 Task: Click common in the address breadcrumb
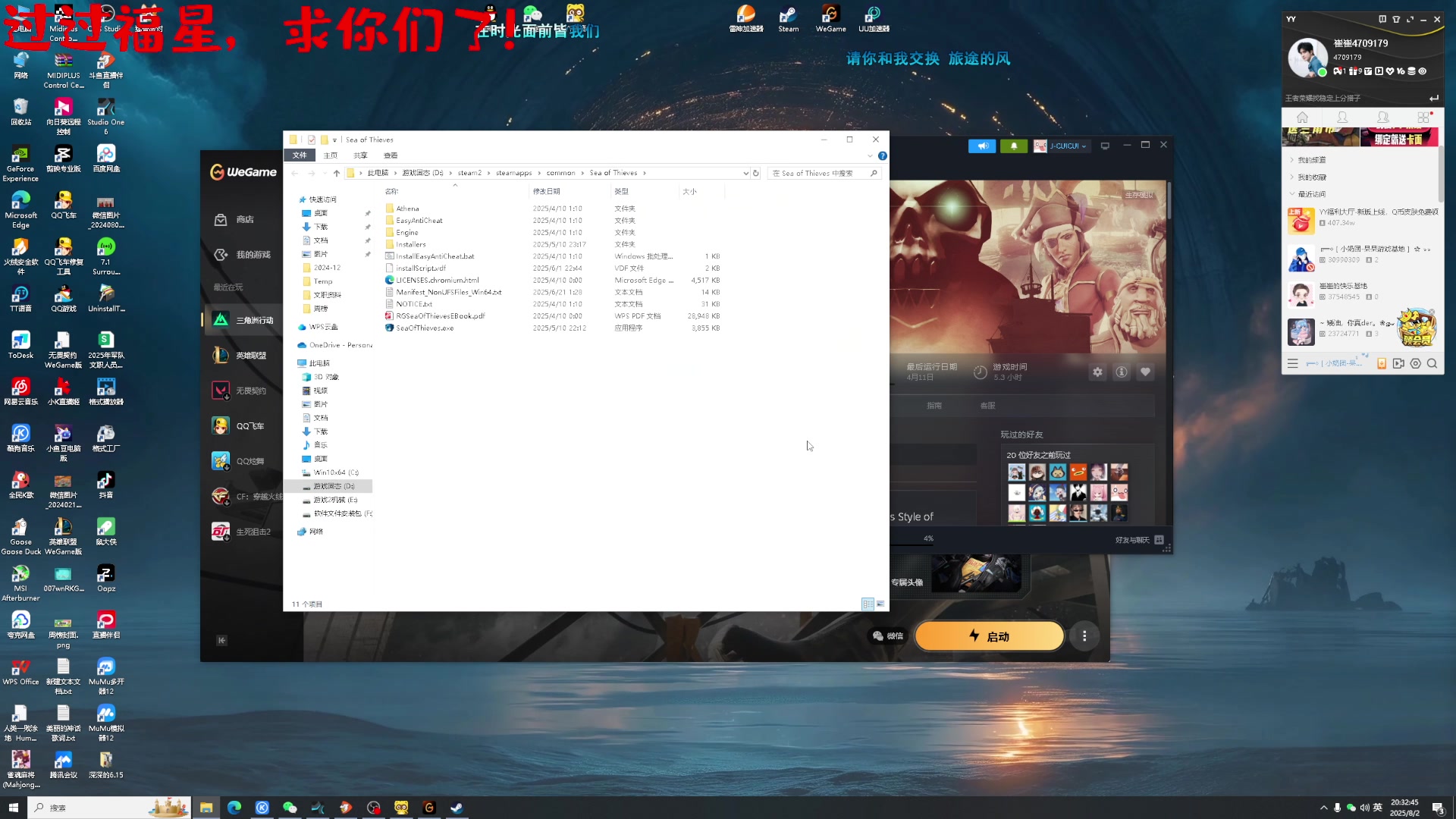[x=561, y=174]
